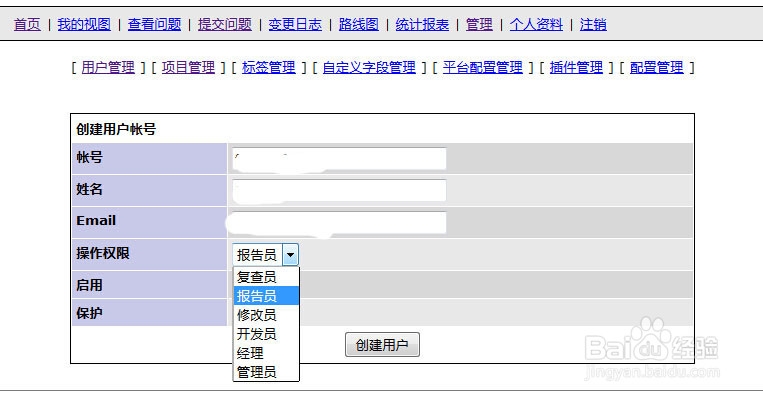
Task: Click the 帐号 label
Action: tap(89, 157)
